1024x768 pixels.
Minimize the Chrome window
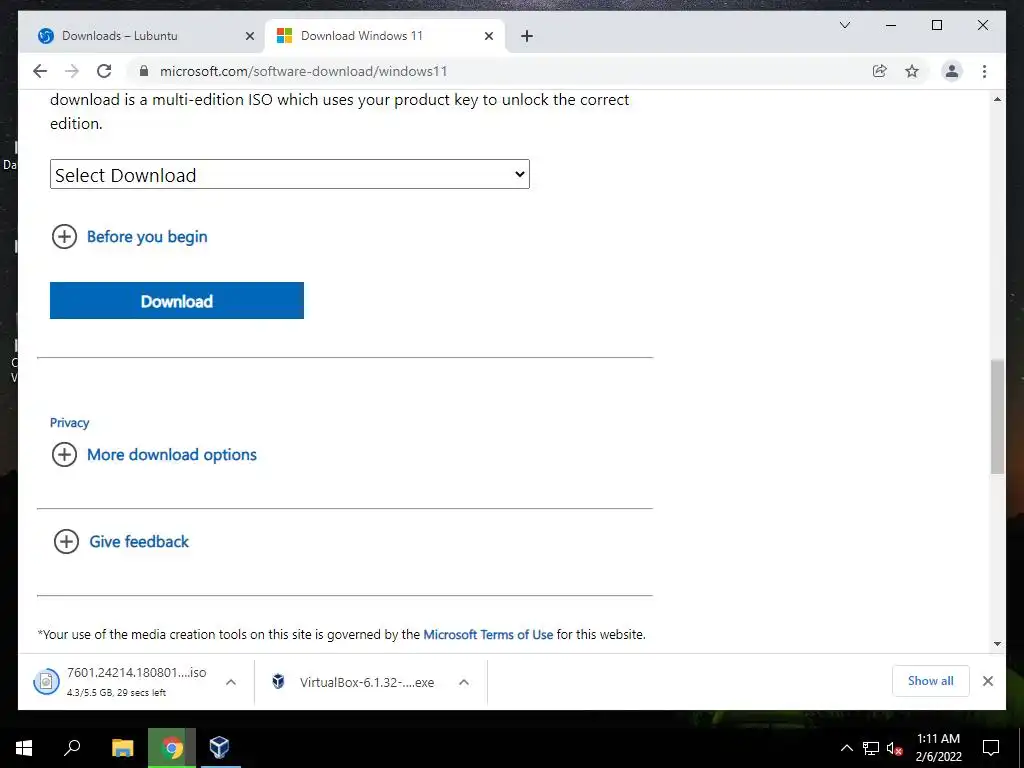click(891, 25)
